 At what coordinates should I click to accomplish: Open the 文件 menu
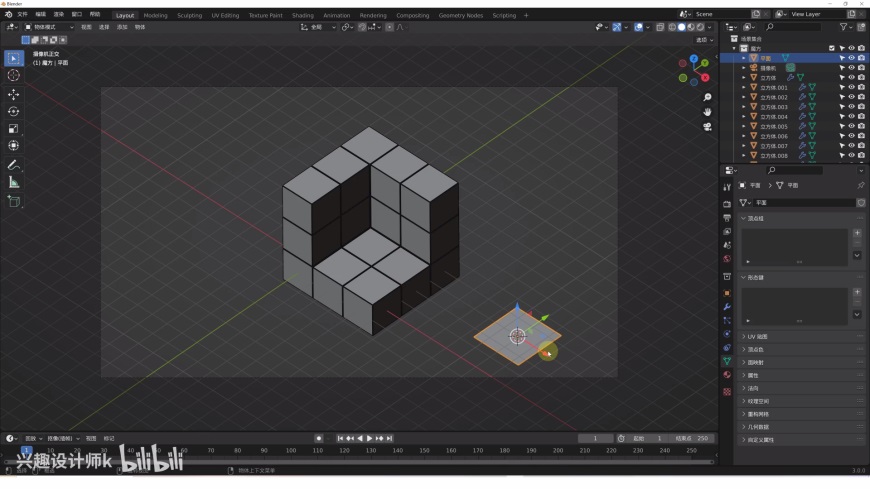[22, 14]
